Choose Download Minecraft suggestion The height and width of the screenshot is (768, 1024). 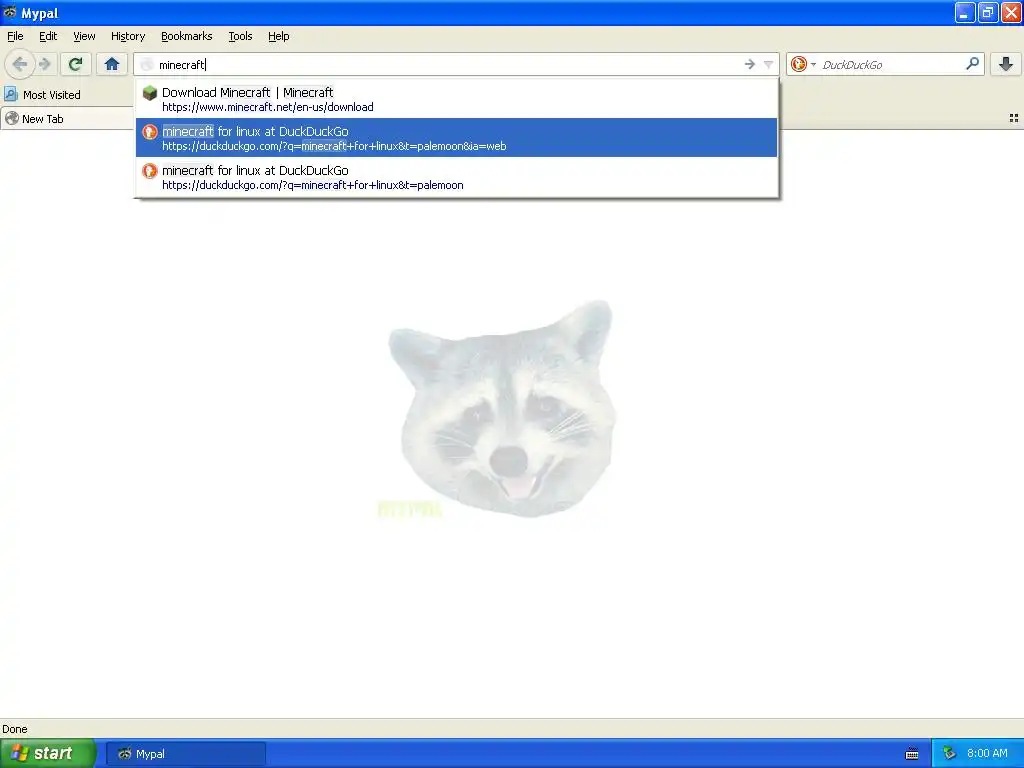(456, 99)
